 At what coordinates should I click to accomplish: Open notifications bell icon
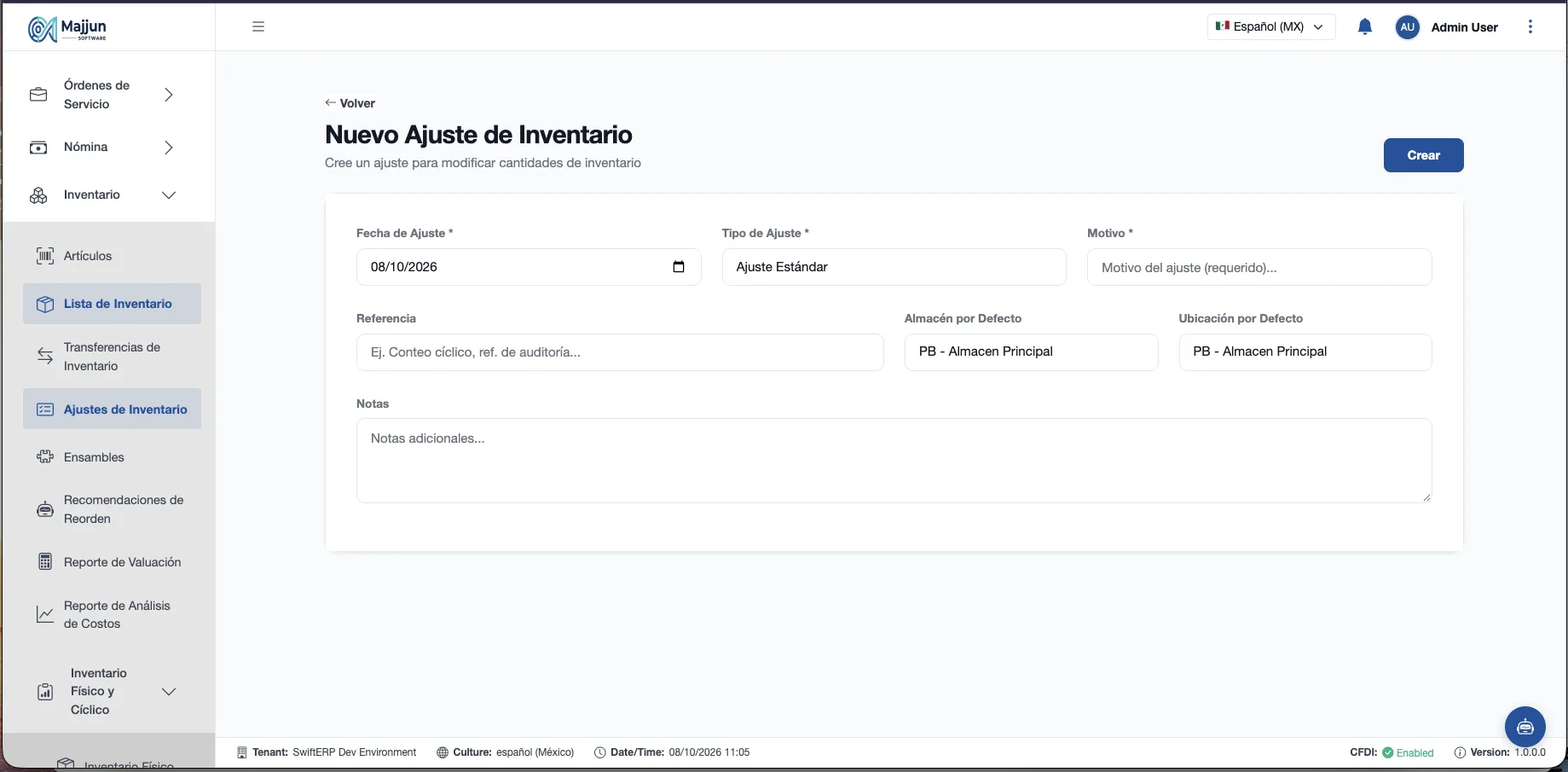(x=1364, y=26)
